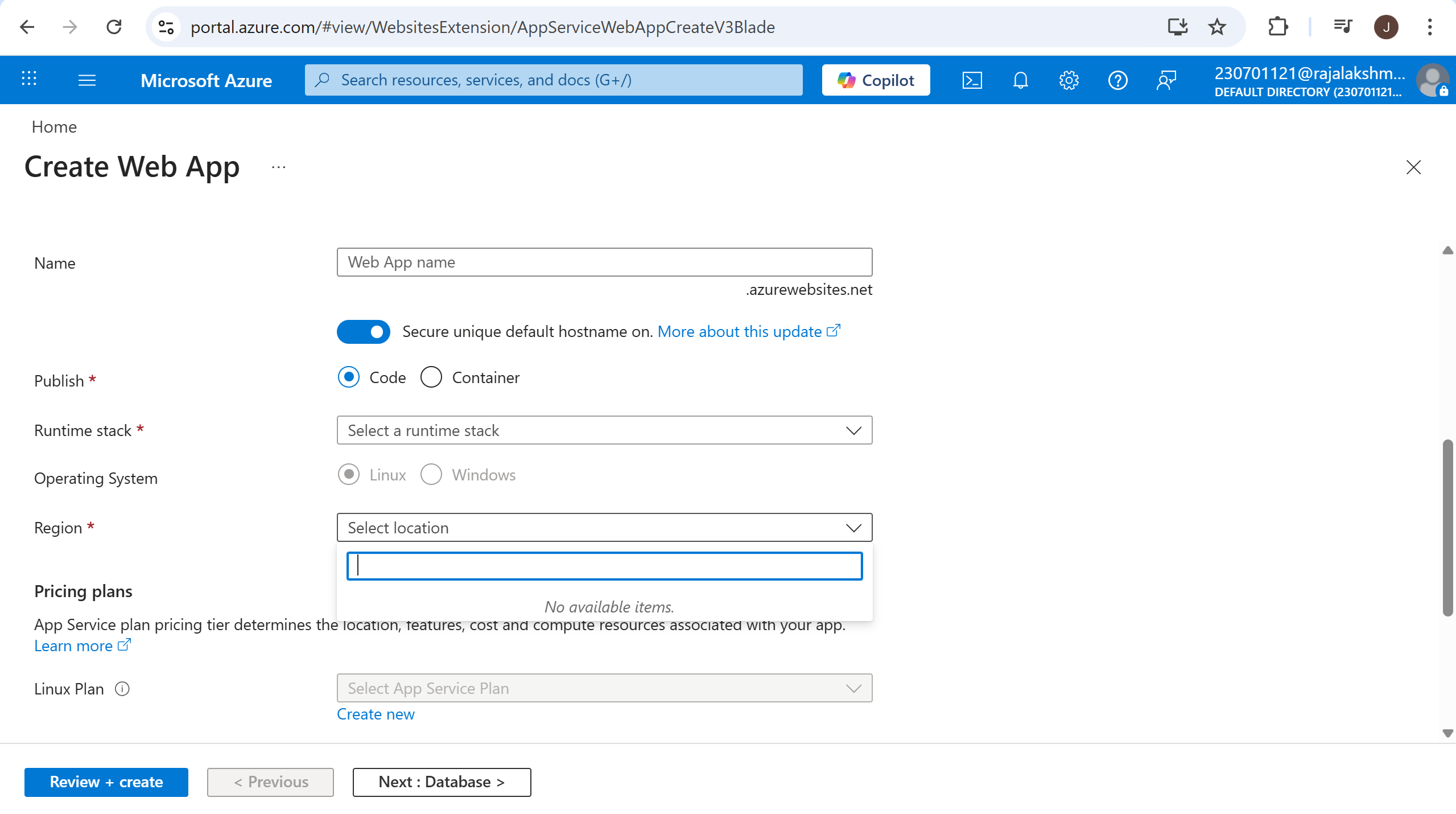Expand the Runtime stack dropdown
1456x814 pixels.
pyautogui.click(x=604, y=430)
